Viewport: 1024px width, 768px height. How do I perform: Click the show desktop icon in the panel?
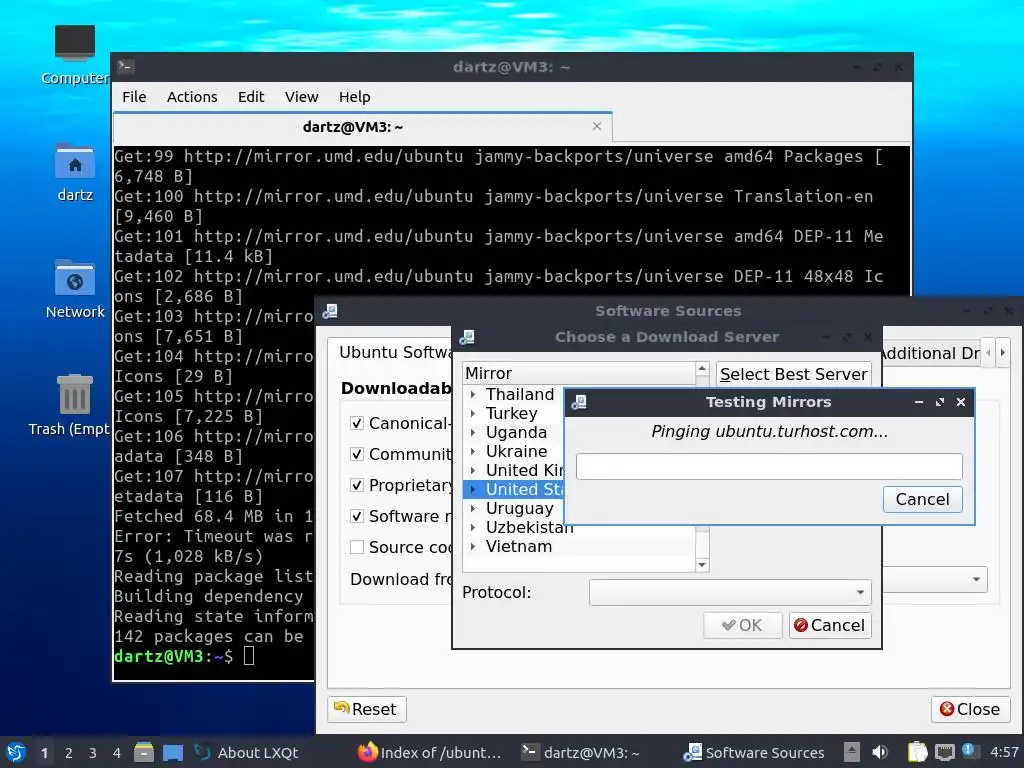[173, 752]
